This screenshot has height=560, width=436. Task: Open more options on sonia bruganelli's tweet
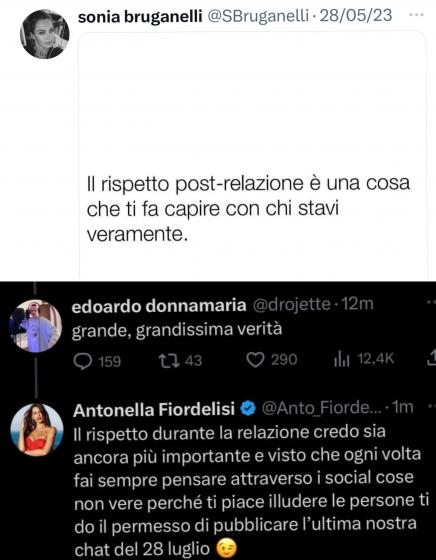(416, 15)
